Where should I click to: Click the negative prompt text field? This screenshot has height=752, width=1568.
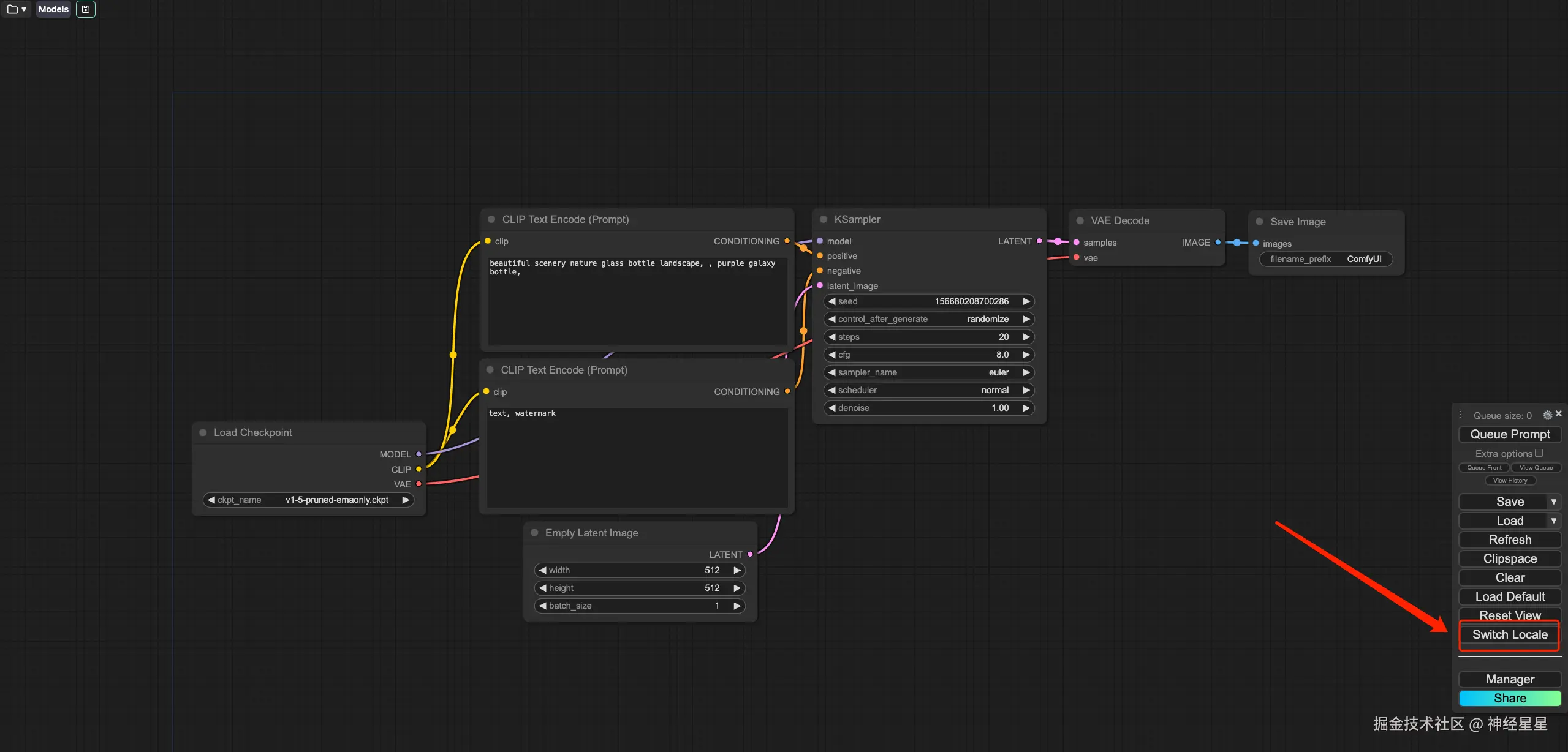pos(637,456)
